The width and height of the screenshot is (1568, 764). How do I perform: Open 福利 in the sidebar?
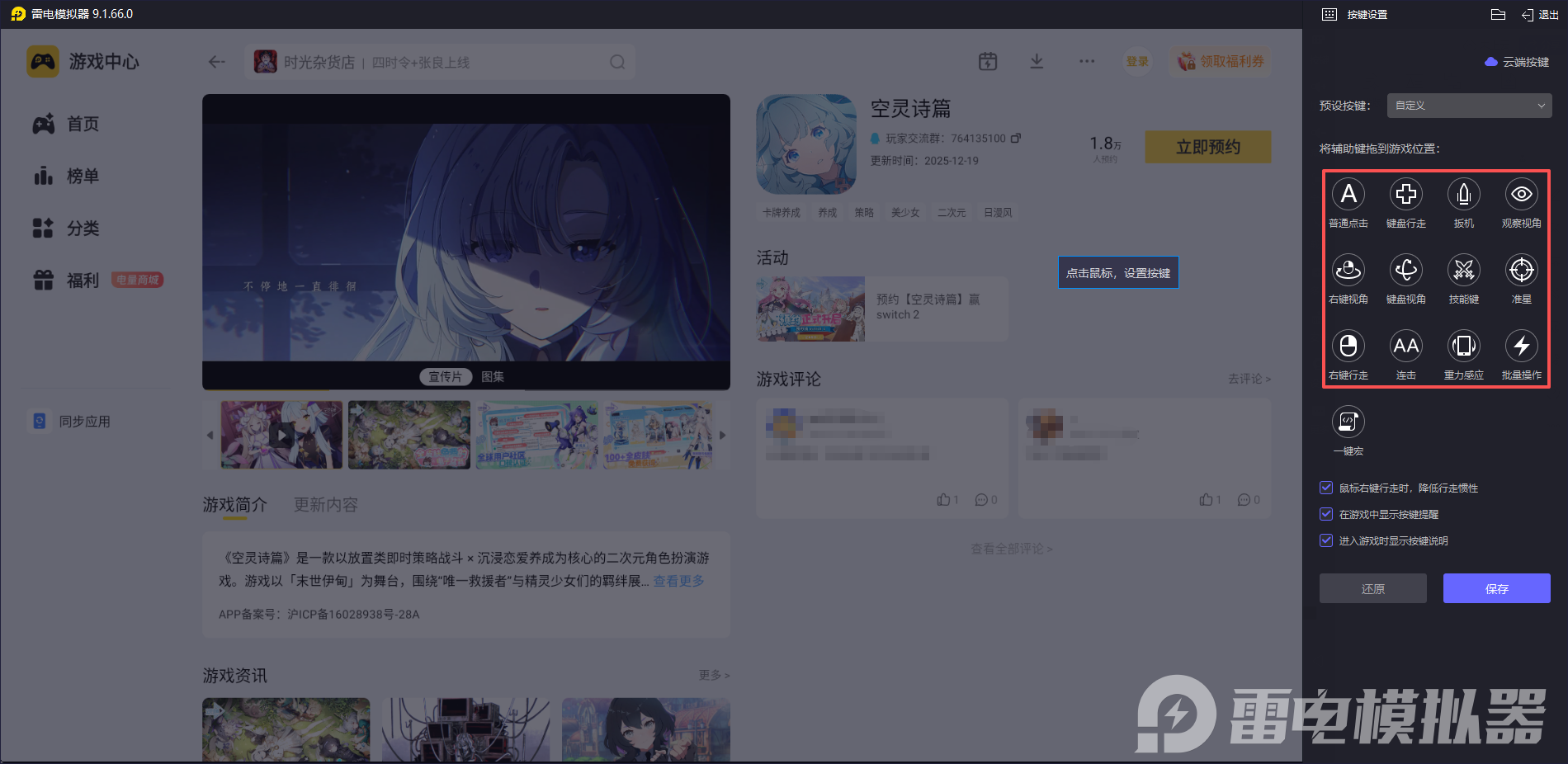point(66,281)
